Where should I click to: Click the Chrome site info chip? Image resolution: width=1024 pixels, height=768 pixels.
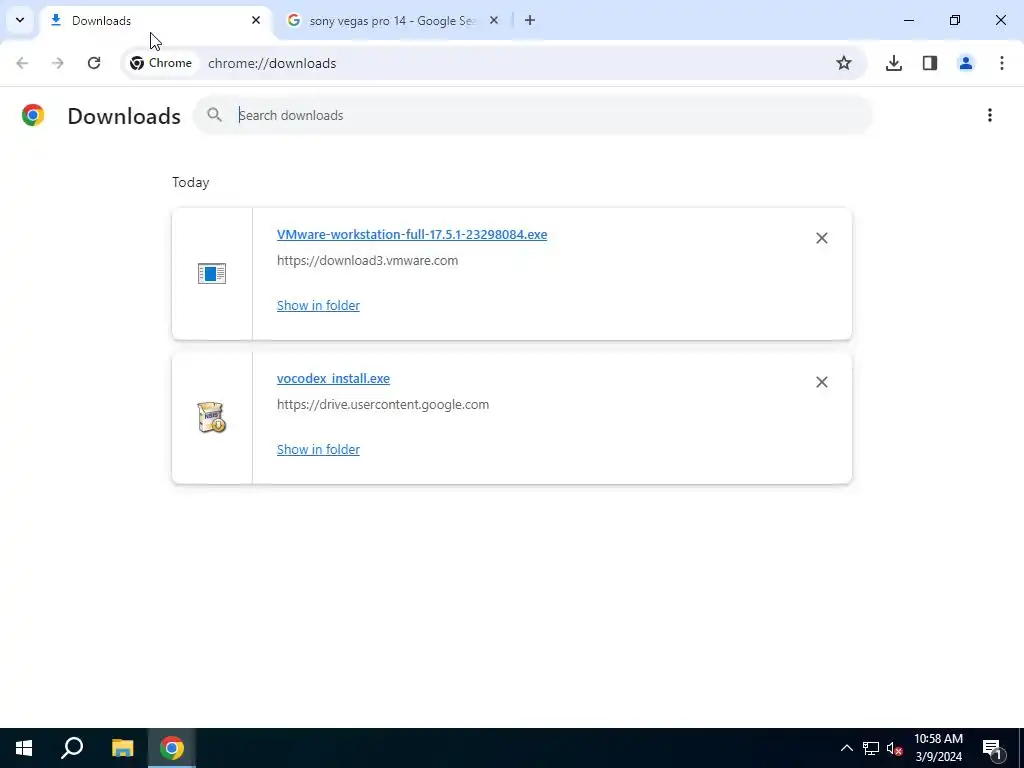tap(161, 63)
